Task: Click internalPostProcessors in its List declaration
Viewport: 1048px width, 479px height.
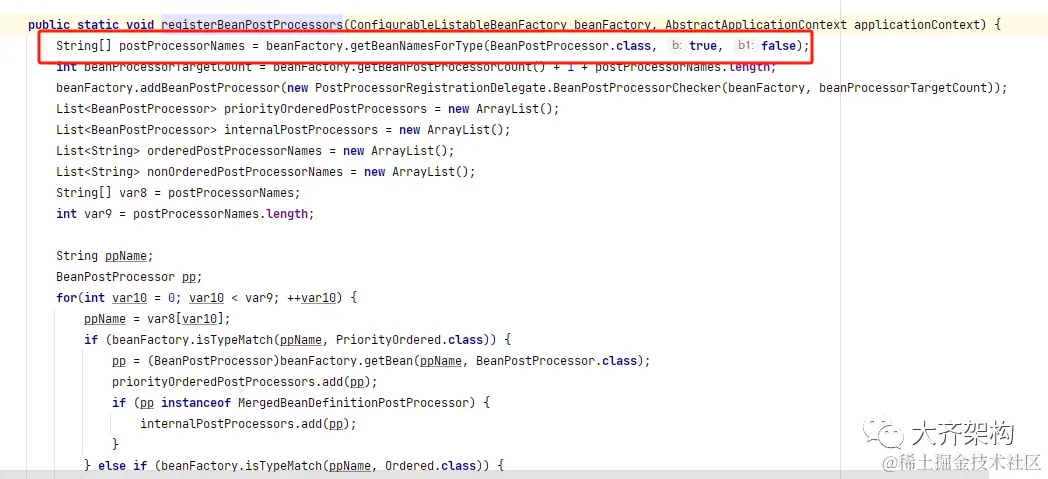Action: pyautogui.click(x=301, y=130)
